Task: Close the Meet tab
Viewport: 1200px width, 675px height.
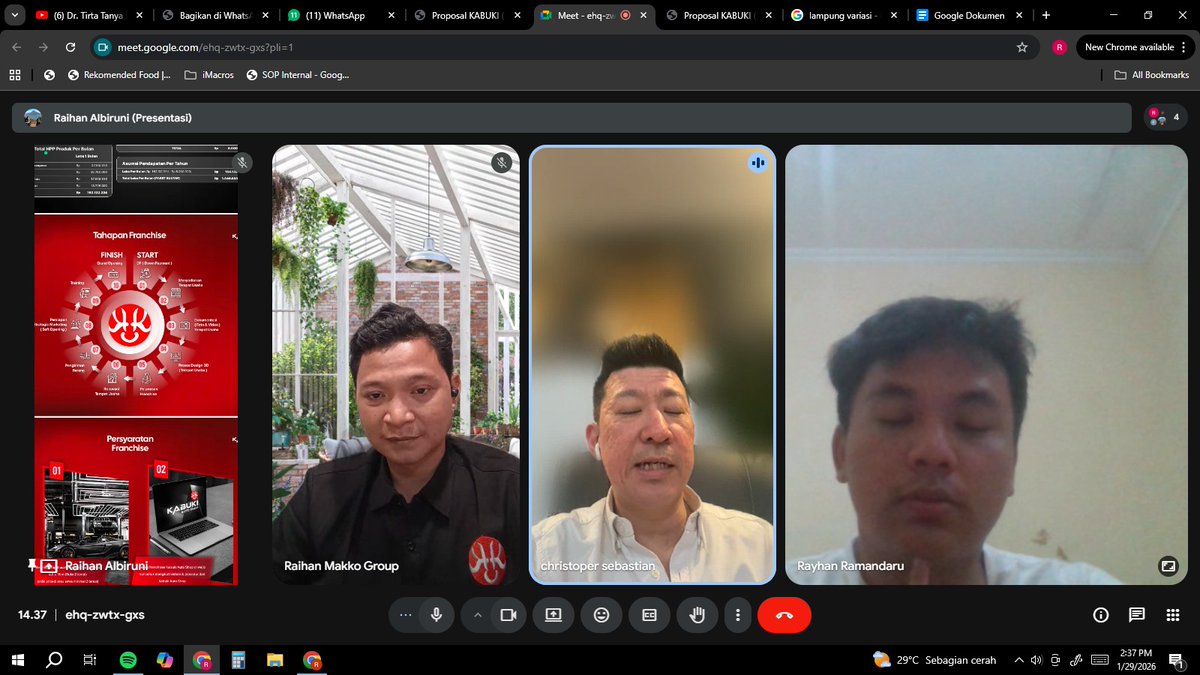Action: tap(643, 16)
